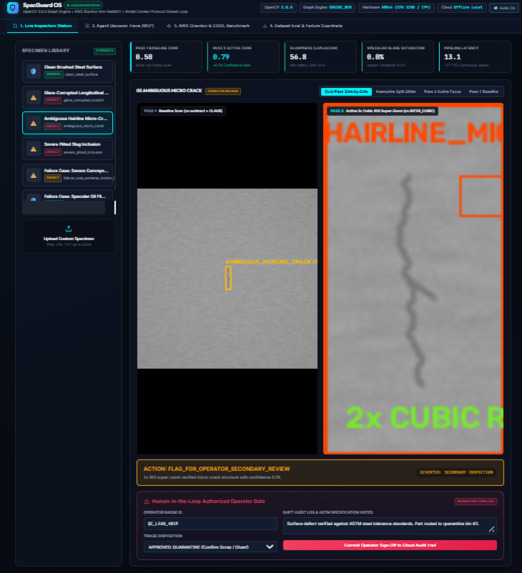Click warning icon of Failure Case: Severe Conveyor
Image resolution: width=522 pixels, height=573 pixels.
click(33, 175)
